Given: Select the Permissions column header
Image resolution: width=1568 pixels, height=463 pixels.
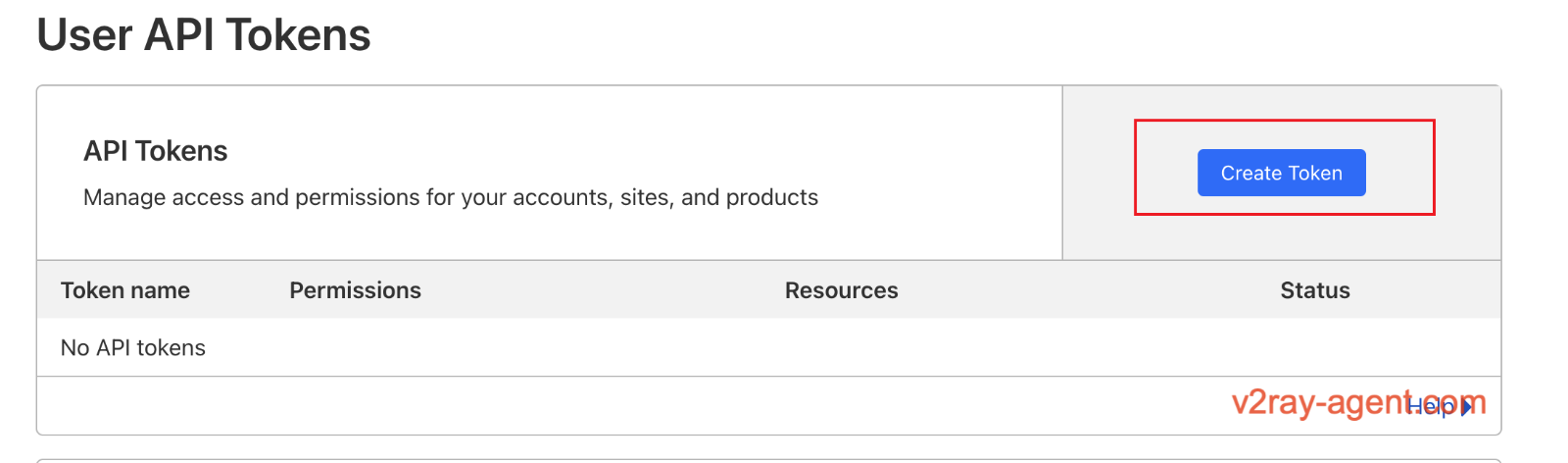Looking at the screenshot, I should click(x=355, y=290).
